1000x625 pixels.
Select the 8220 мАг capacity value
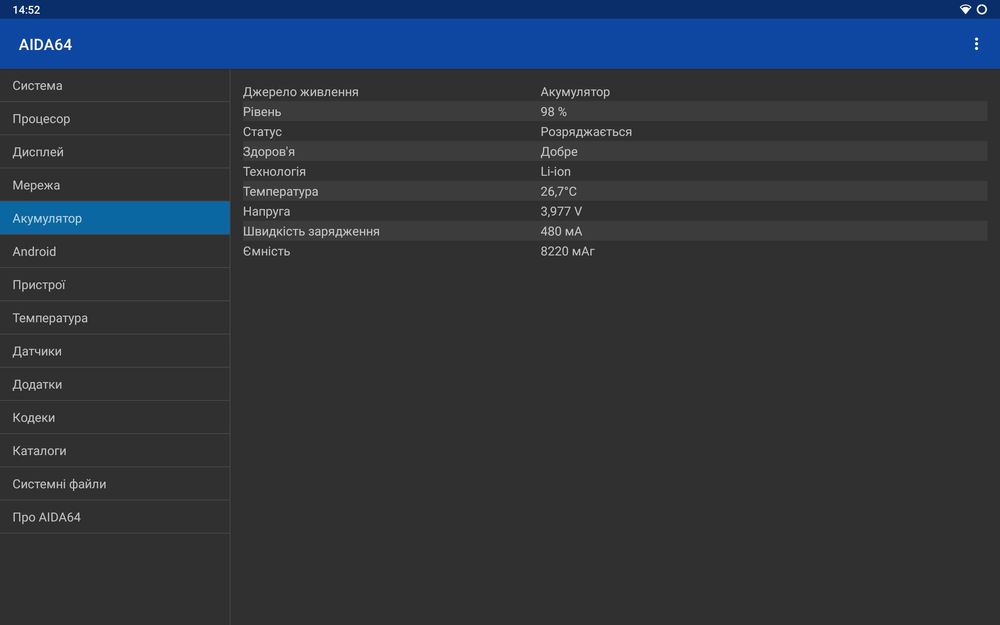pos(568,251)
